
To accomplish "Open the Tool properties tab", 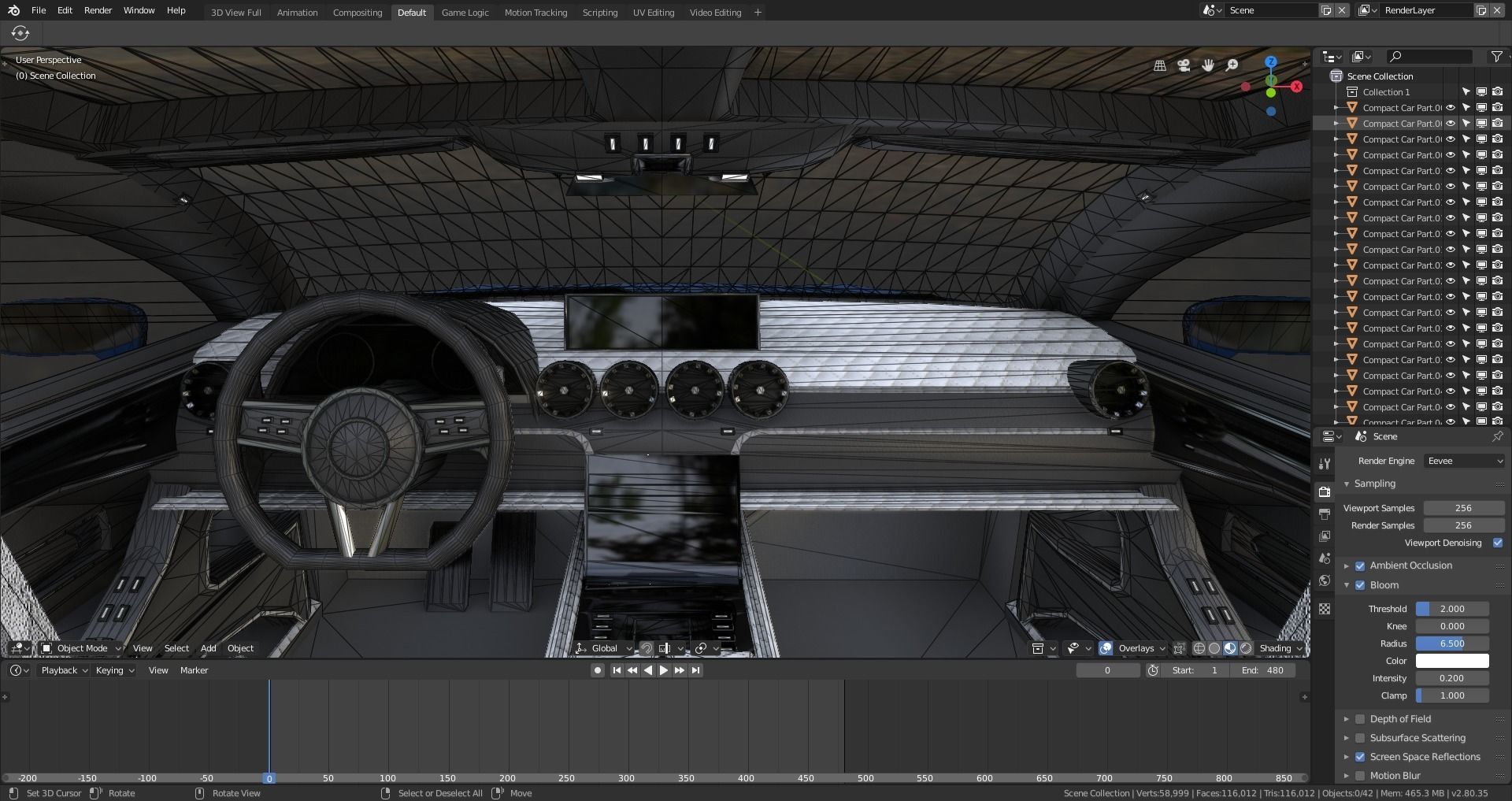I will [x=1325, y=463].
